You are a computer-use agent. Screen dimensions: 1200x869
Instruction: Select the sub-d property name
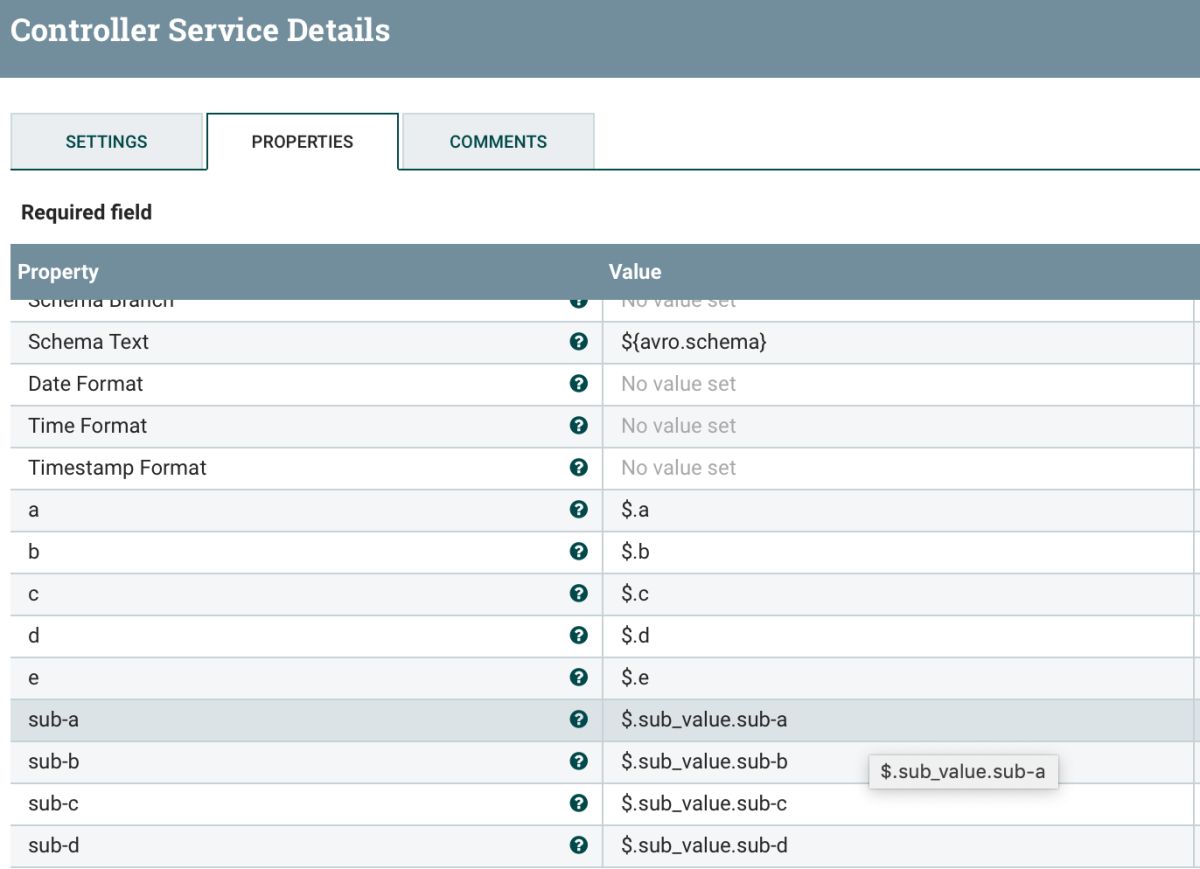pyautogui.click(x=53, y=846)
